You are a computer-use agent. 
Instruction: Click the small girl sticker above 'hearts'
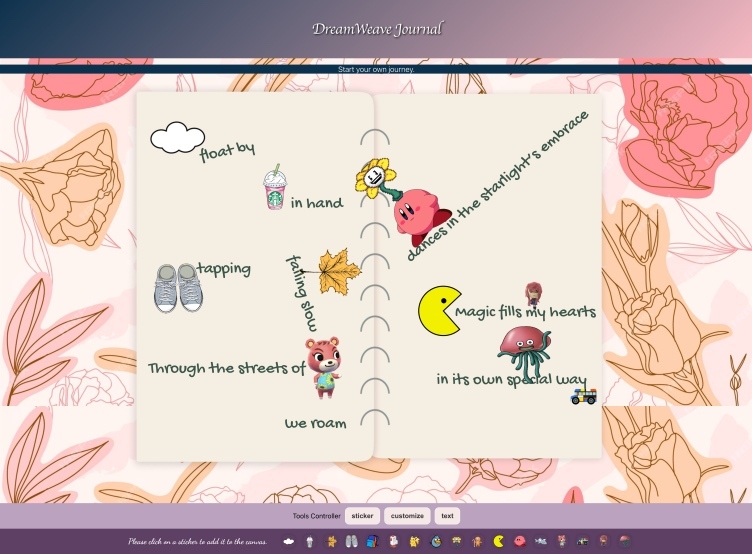coord(533,294)
